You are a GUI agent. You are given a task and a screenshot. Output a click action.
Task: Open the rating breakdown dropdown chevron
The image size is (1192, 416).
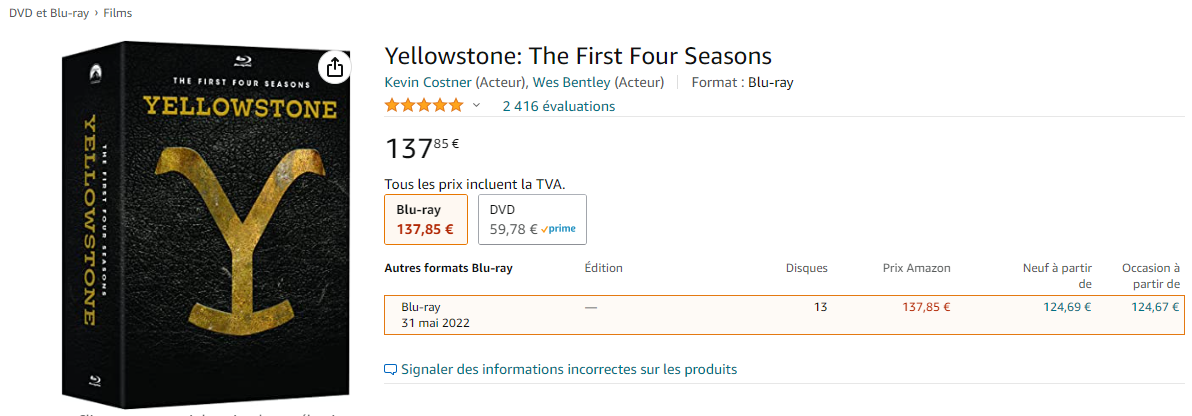pyautogui.click(x=477, y=106)
